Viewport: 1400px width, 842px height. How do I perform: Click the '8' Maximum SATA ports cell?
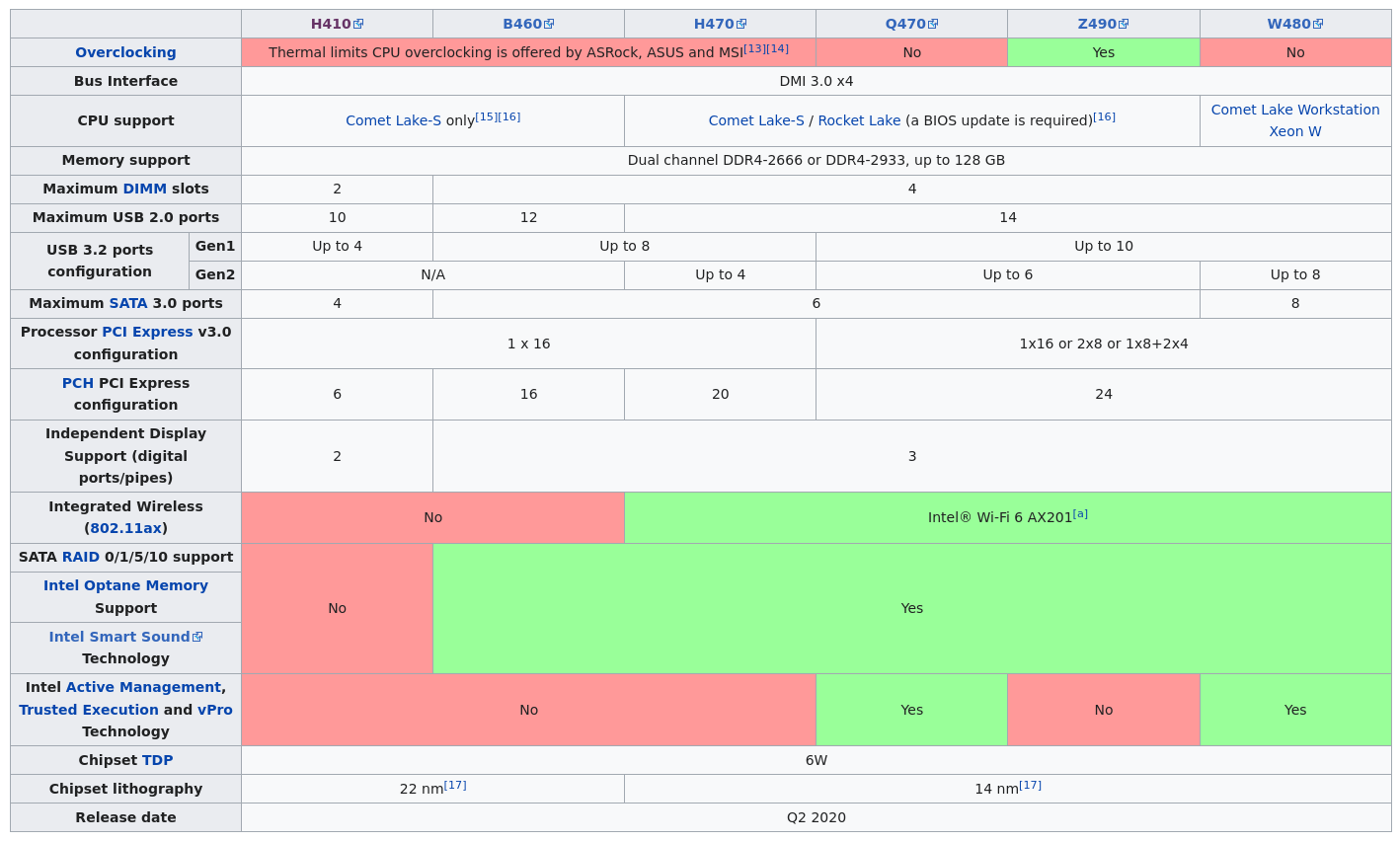tap(1295, 303)
